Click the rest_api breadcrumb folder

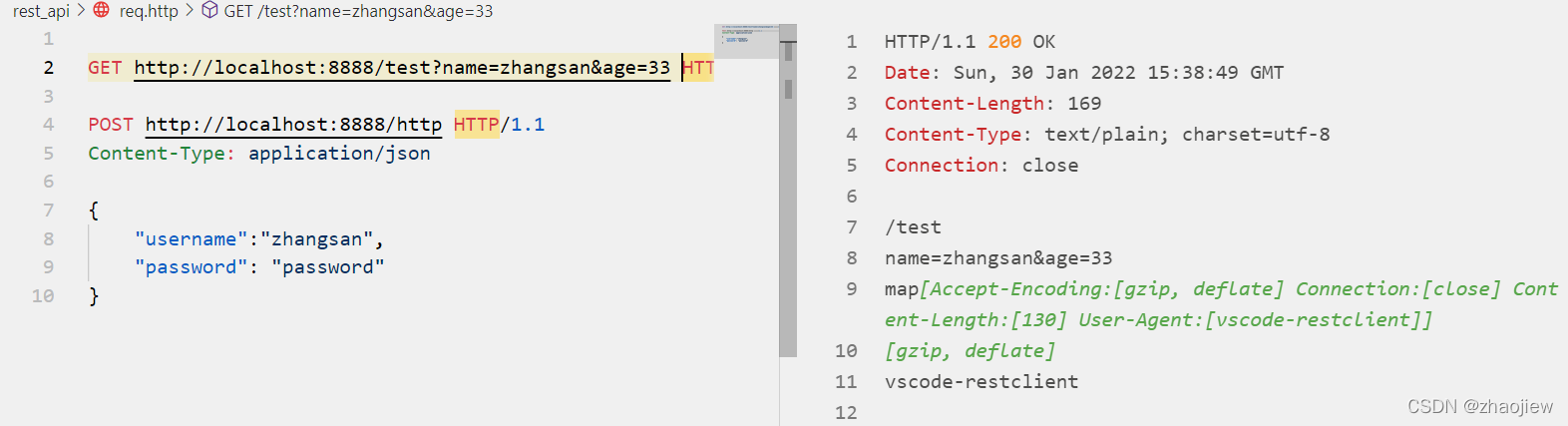click(41, 11)
